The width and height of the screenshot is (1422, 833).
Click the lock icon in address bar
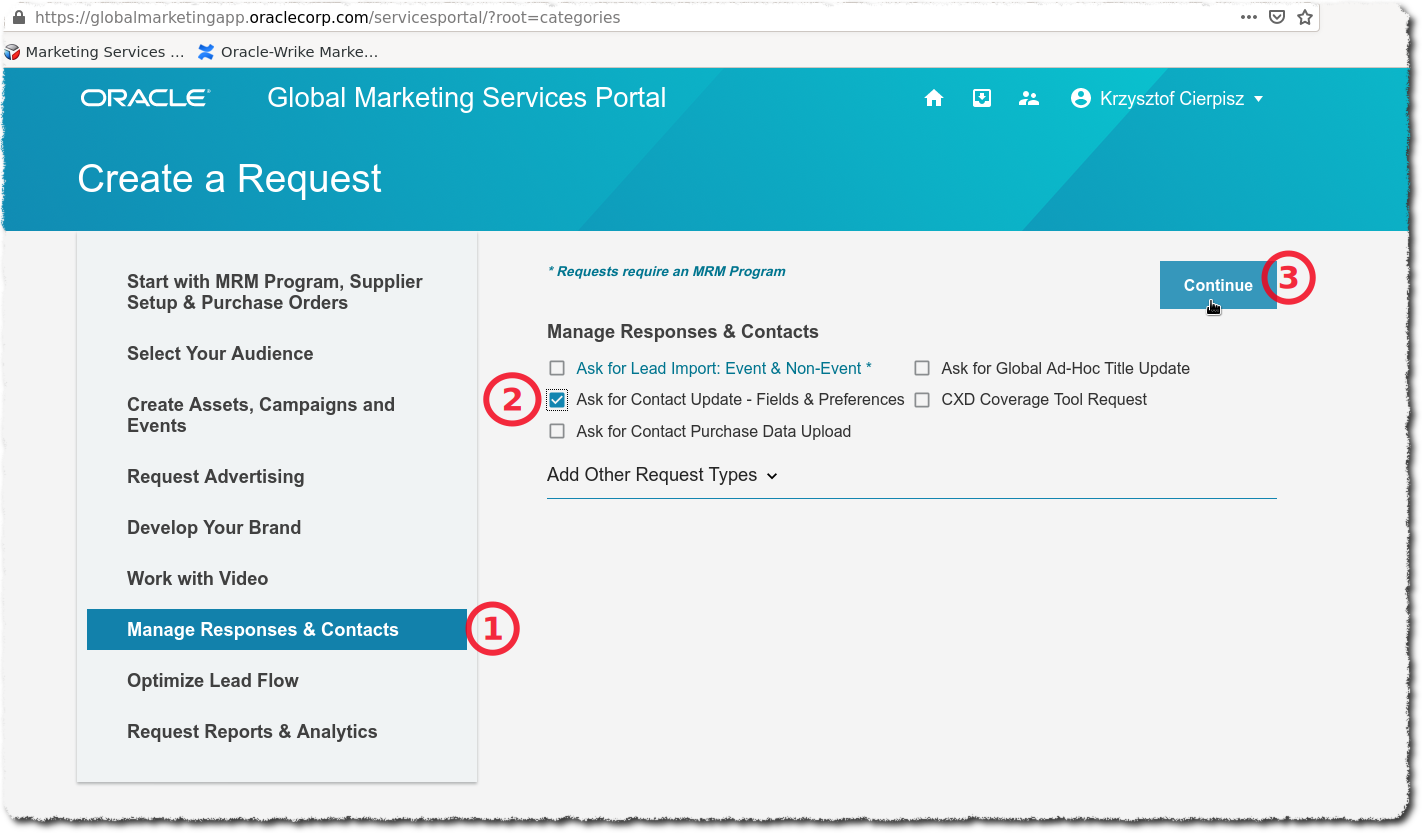pos(18,17)
